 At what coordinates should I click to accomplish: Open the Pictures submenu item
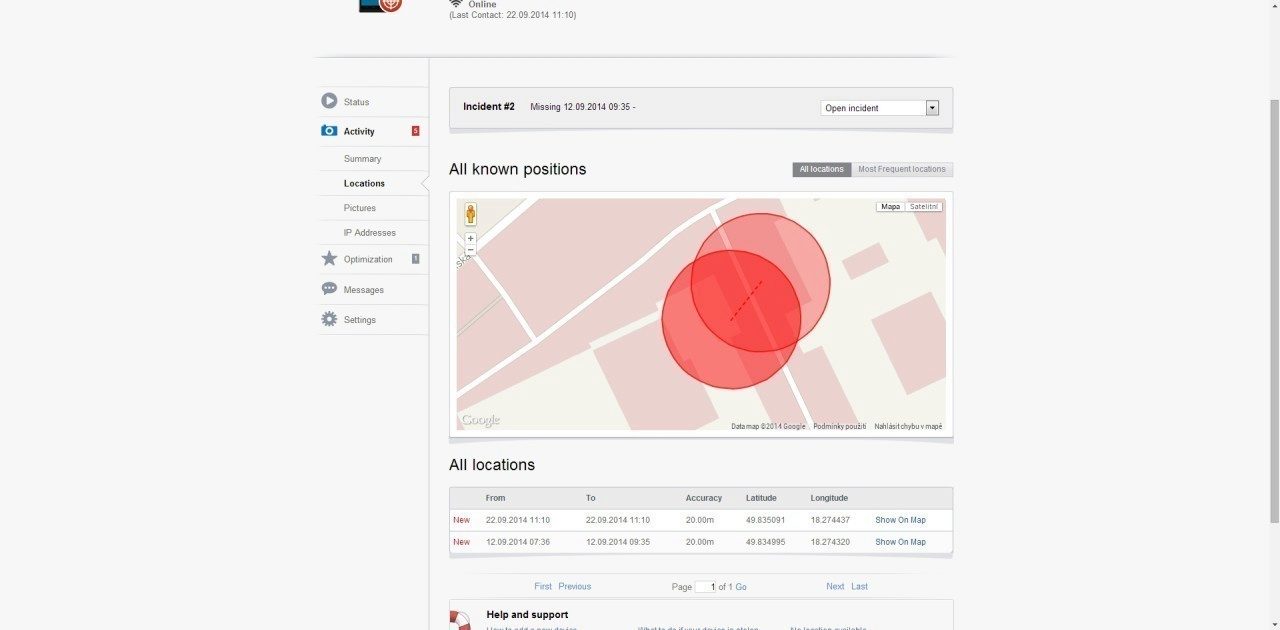click(x=360, y=208)
